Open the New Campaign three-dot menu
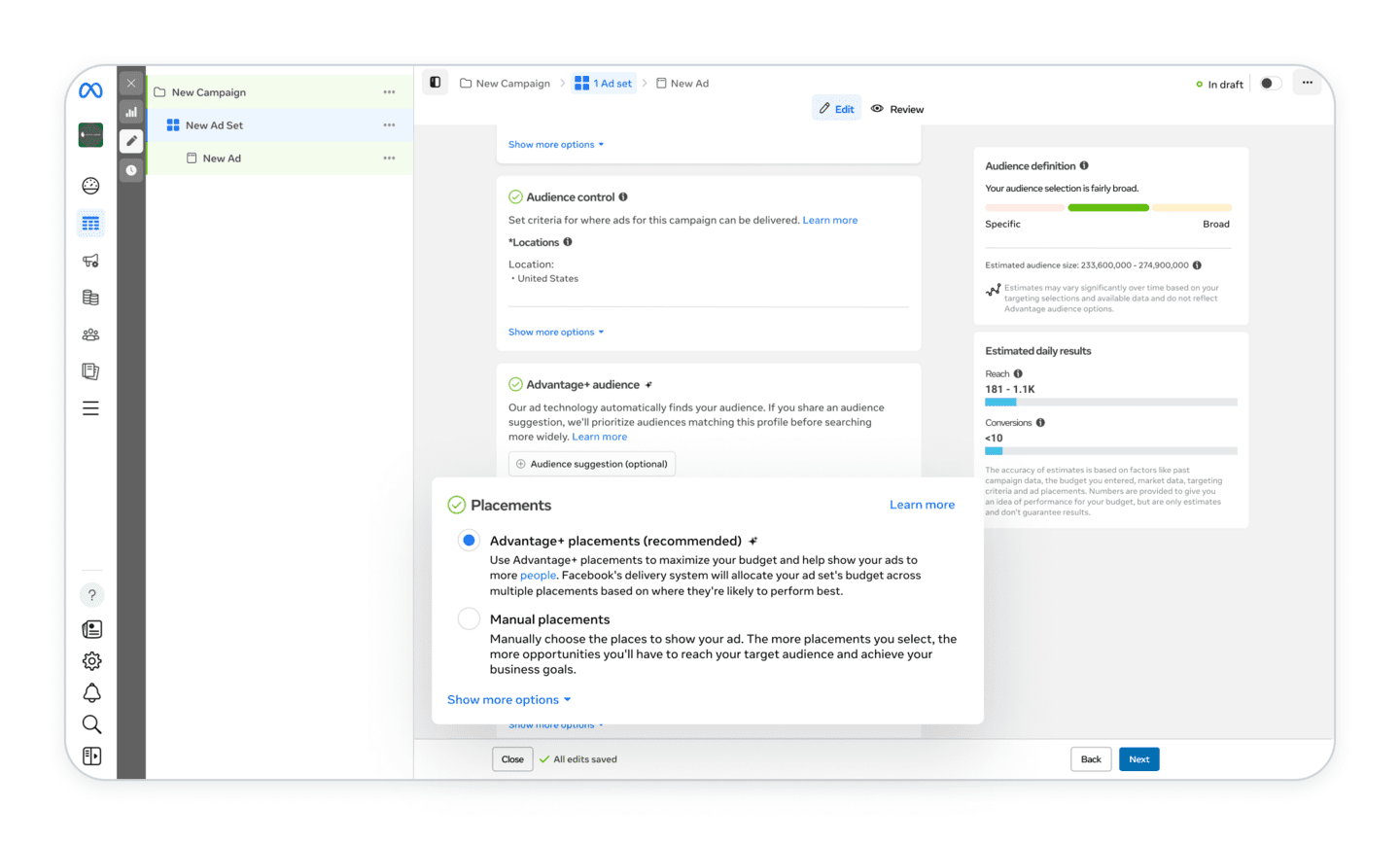1400x845 pixels. [x=389, y=92]
